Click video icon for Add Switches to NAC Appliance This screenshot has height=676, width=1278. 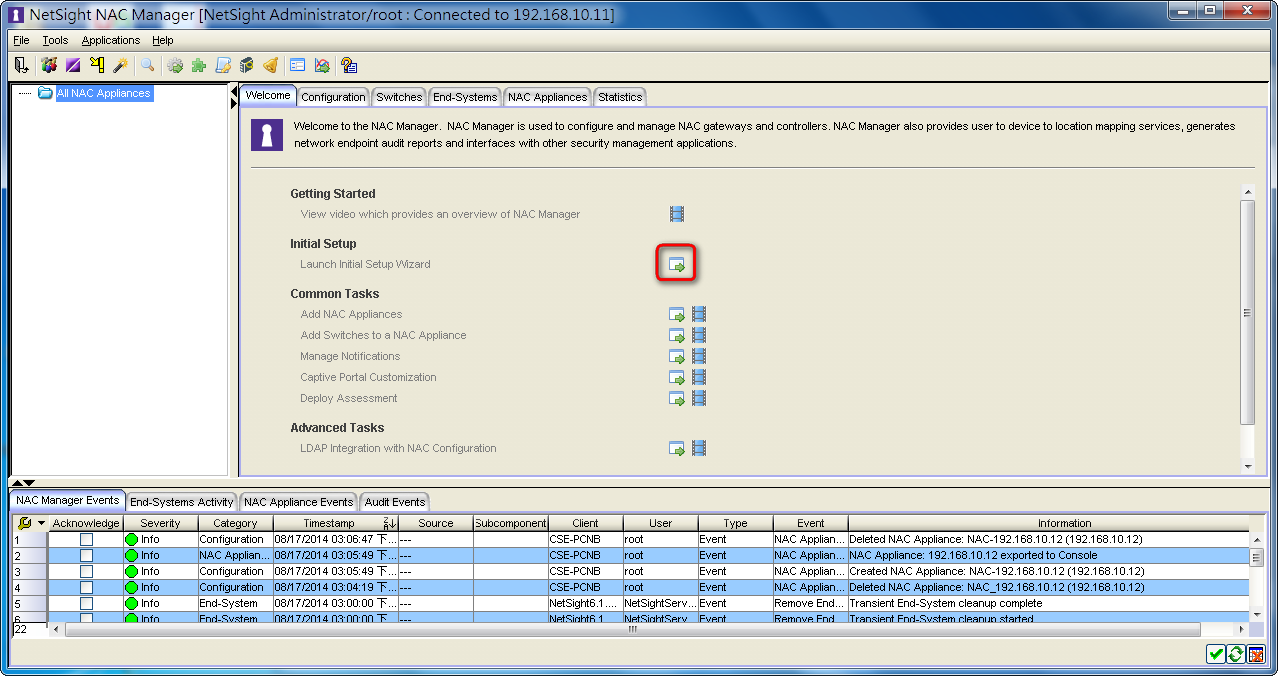tap(699, 335)
